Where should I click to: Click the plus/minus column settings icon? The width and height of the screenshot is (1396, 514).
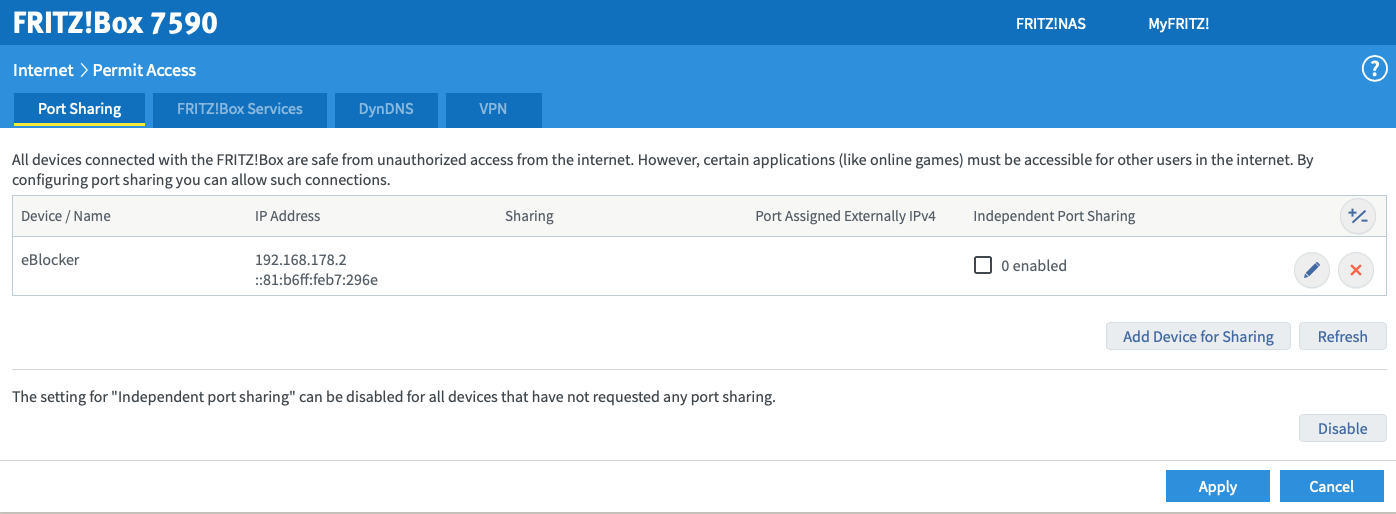tap(1358, 216)
